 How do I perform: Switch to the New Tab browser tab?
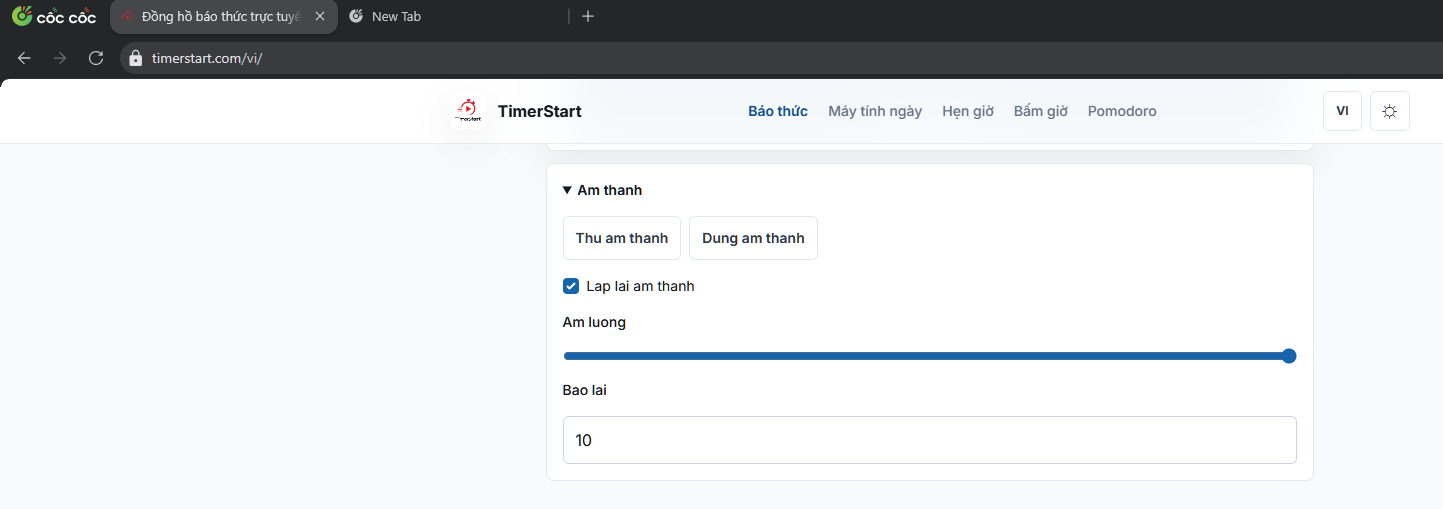click(396, 16)
